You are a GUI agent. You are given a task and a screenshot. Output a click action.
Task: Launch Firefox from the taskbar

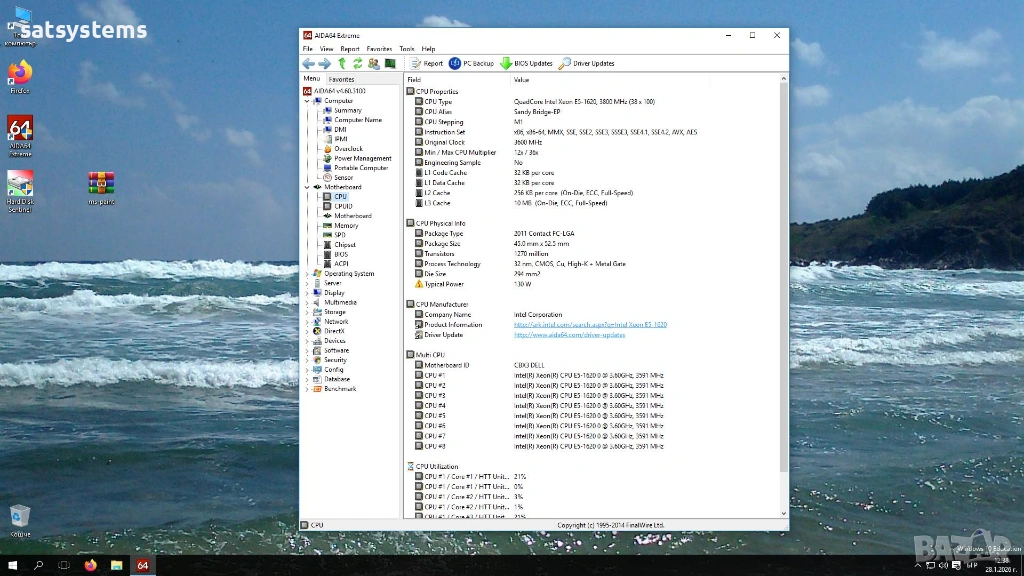click(90, 565)
